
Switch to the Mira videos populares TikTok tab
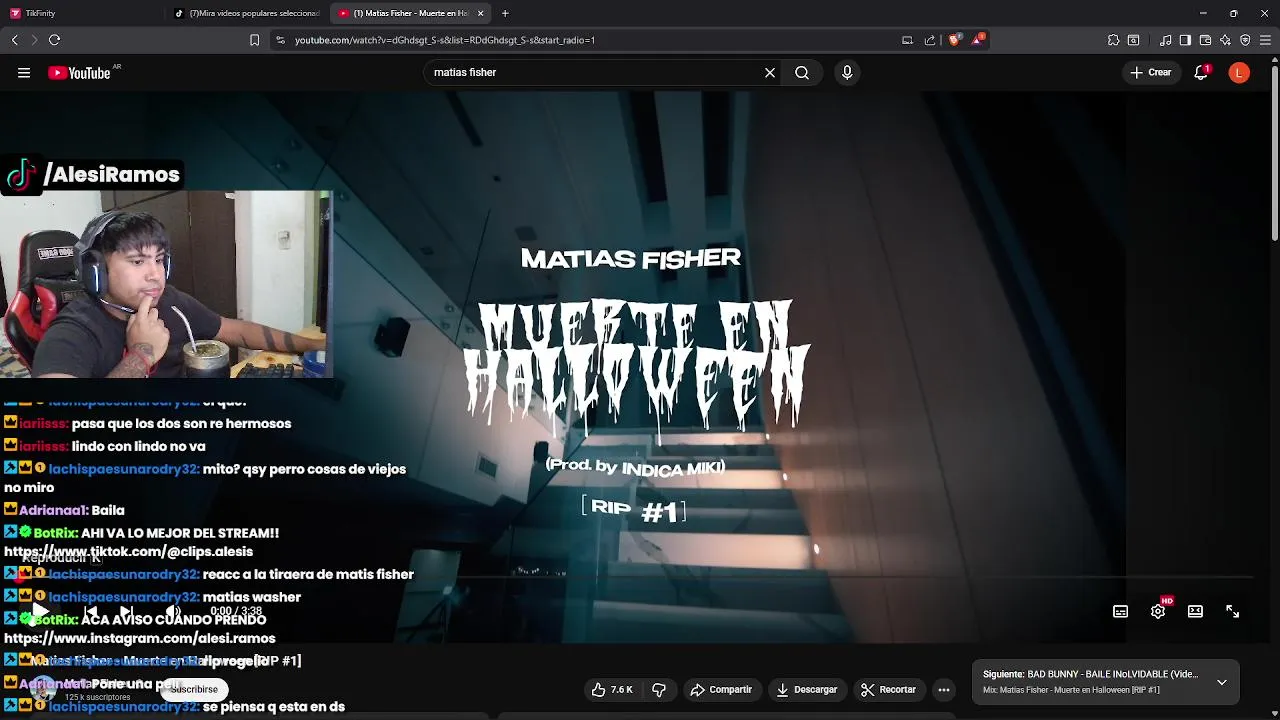(247, 13)
